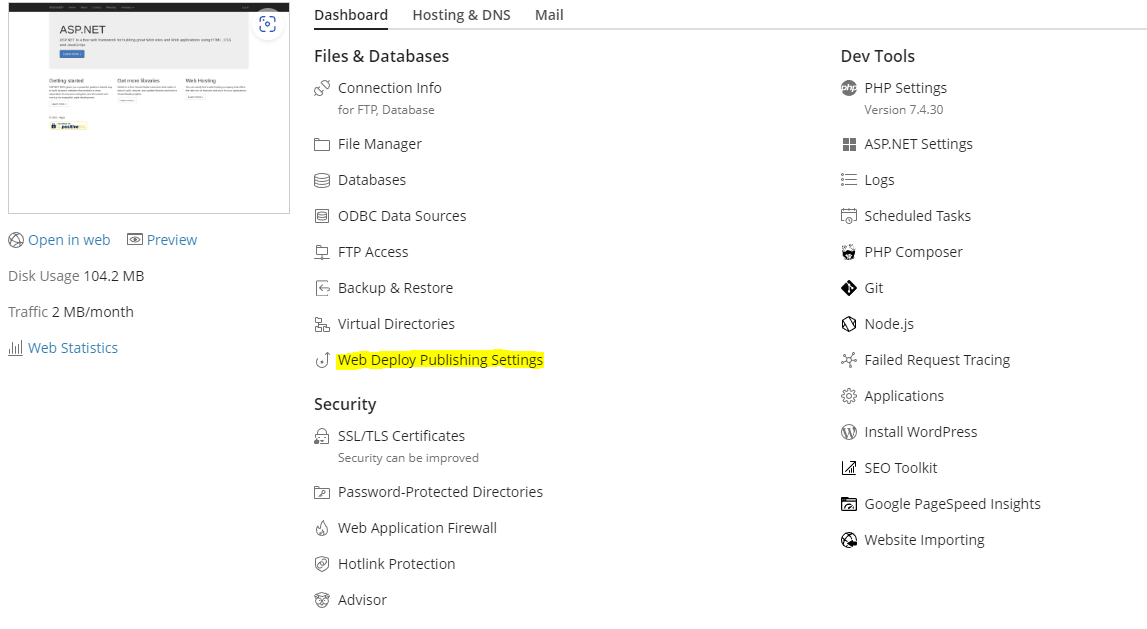
Task: Click the Preview link
Action: pos(172,240)
